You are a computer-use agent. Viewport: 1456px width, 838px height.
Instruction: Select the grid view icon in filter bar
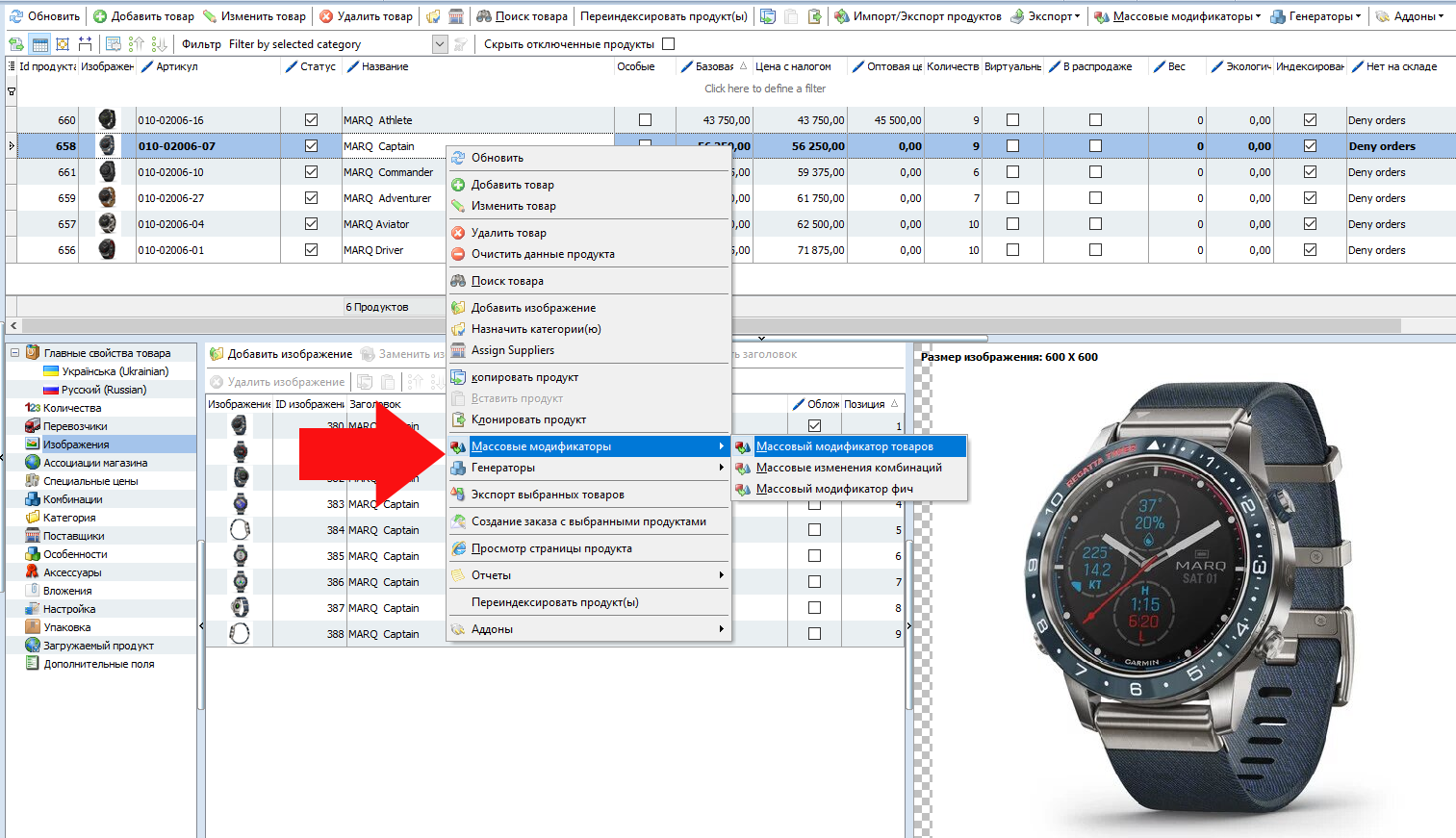(39, 44)
